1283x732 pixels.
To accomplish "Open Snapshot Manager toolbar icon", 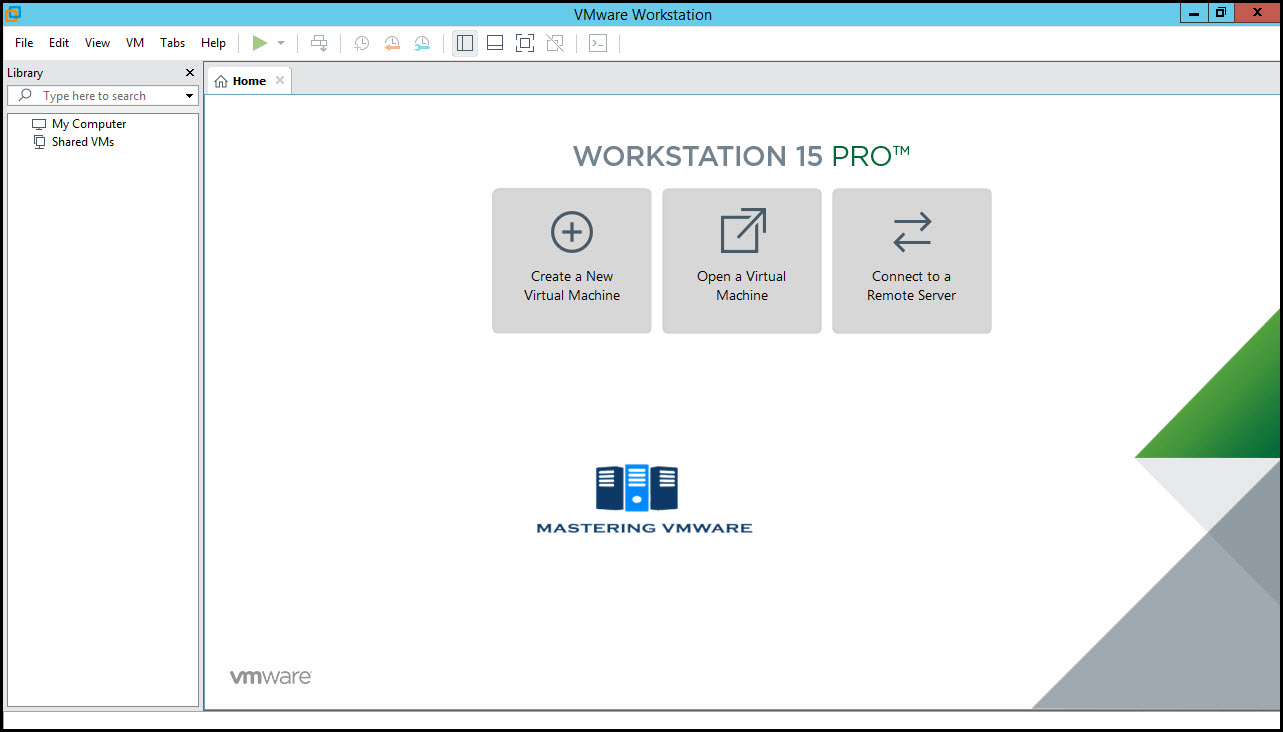I will pos(422,43).
